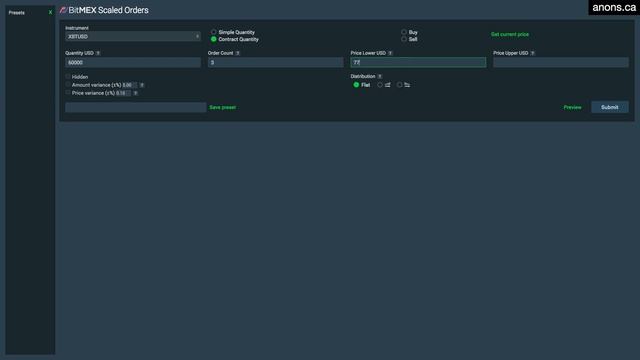This screenshot has height=360, width=640.
Task: Click the BitMEX logo icon in the title
Action: pos(63,10)
